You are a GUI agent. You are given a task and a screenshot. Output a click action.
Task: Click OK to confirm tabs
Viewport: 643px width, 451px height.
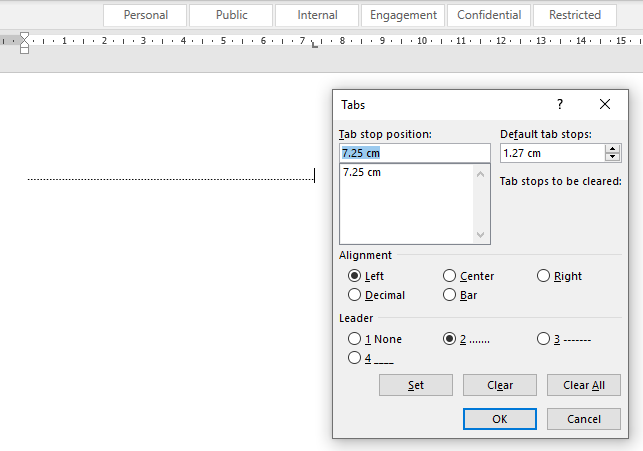[500, 419]
